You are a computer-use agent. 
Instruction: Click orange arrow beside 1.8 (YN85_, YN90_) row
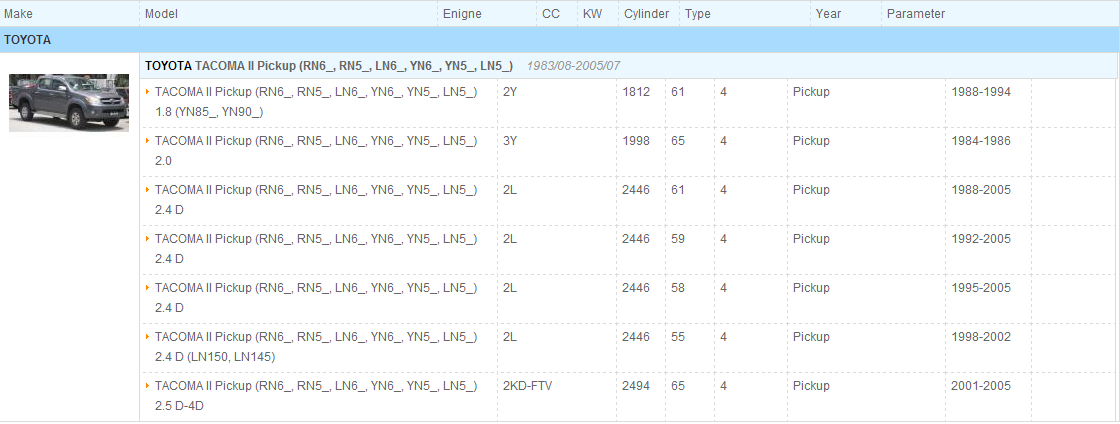tap(147, 91)
